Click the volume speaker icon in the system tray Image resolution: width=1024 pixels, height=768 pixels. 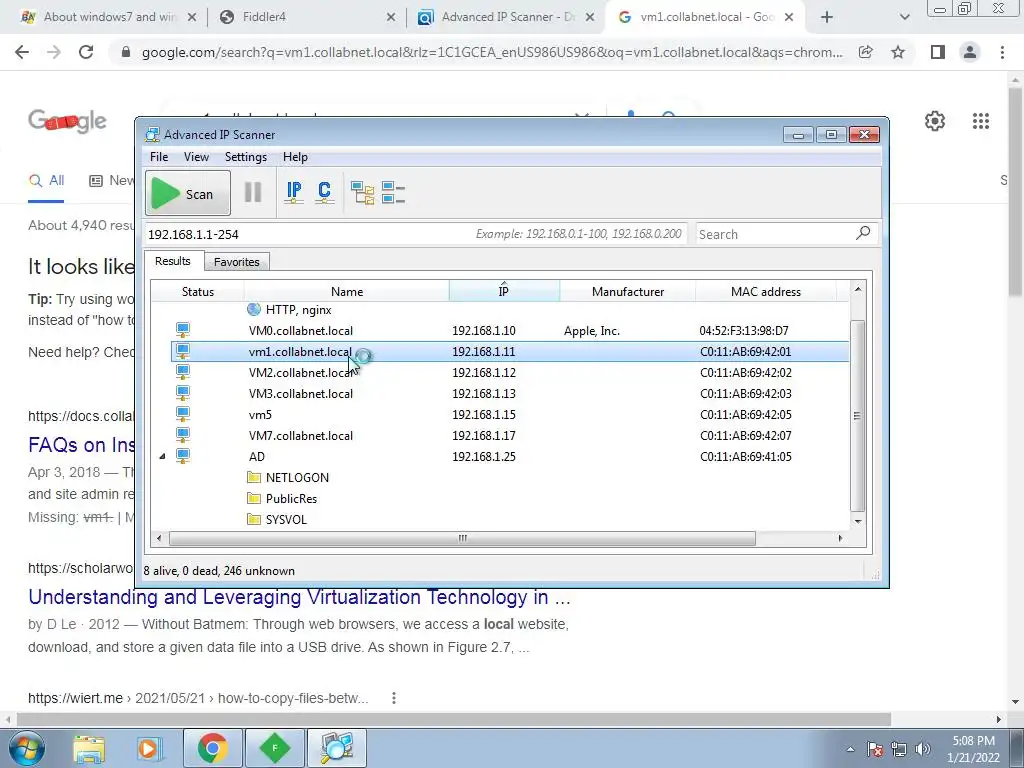[923, 748]
